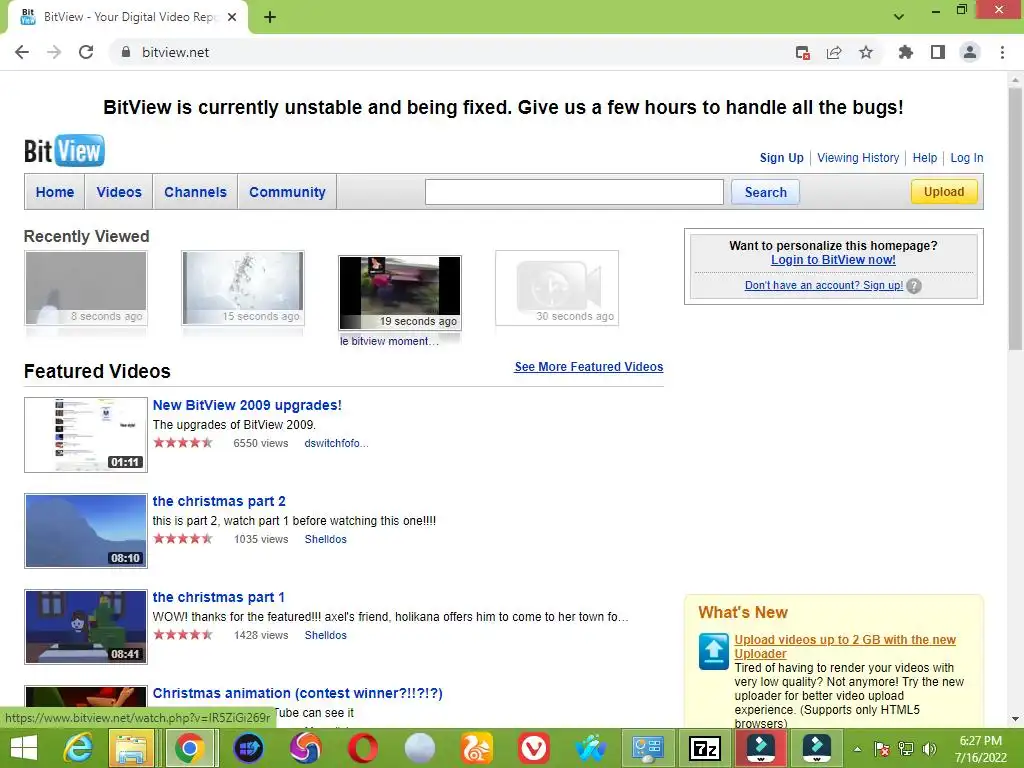Click the 08:41 video thumbnail

86,626
